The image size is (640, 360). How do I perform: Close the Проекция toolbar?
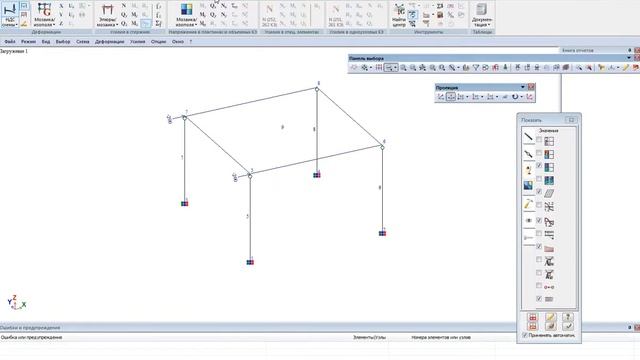(x=531, y=87)
